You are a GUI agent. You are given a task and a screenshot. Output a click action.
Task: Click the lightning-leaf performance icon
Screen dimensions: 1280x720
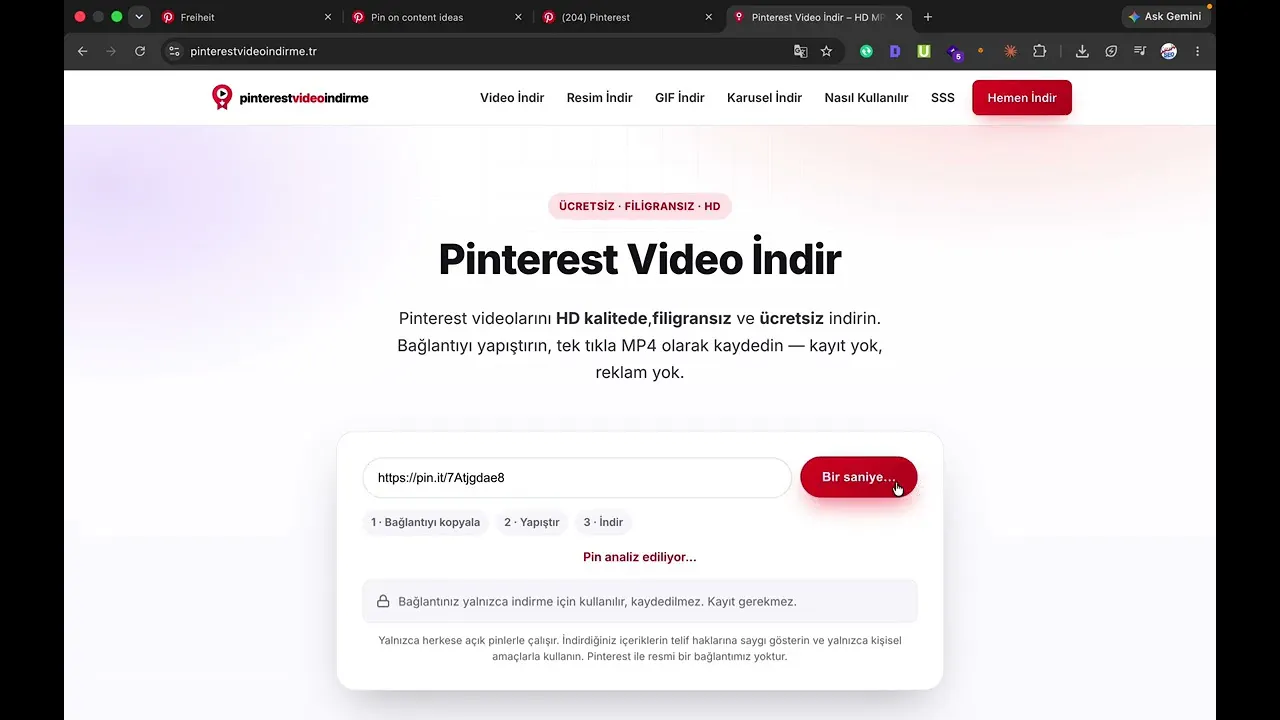(1111, 51)
